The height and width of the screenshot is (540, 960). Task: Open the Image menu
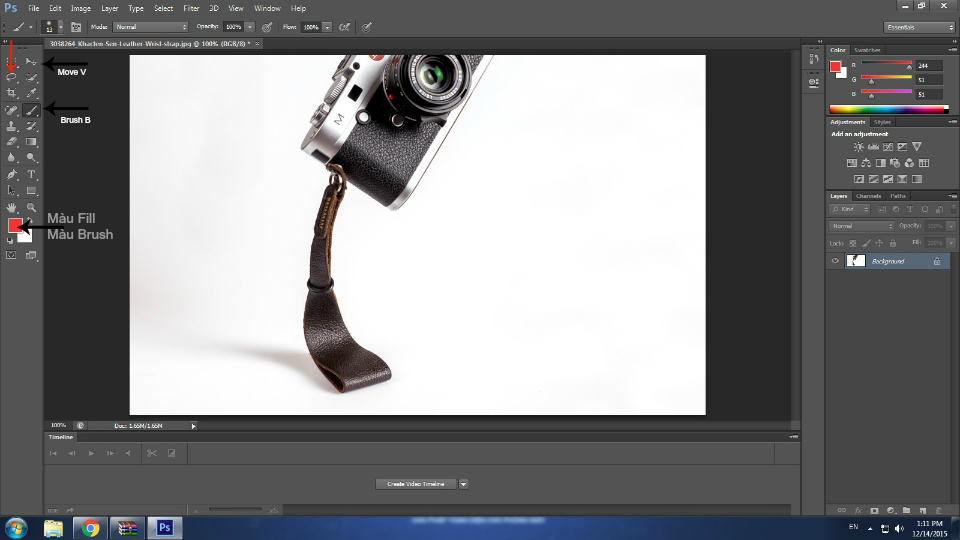(x=80, y=9)
